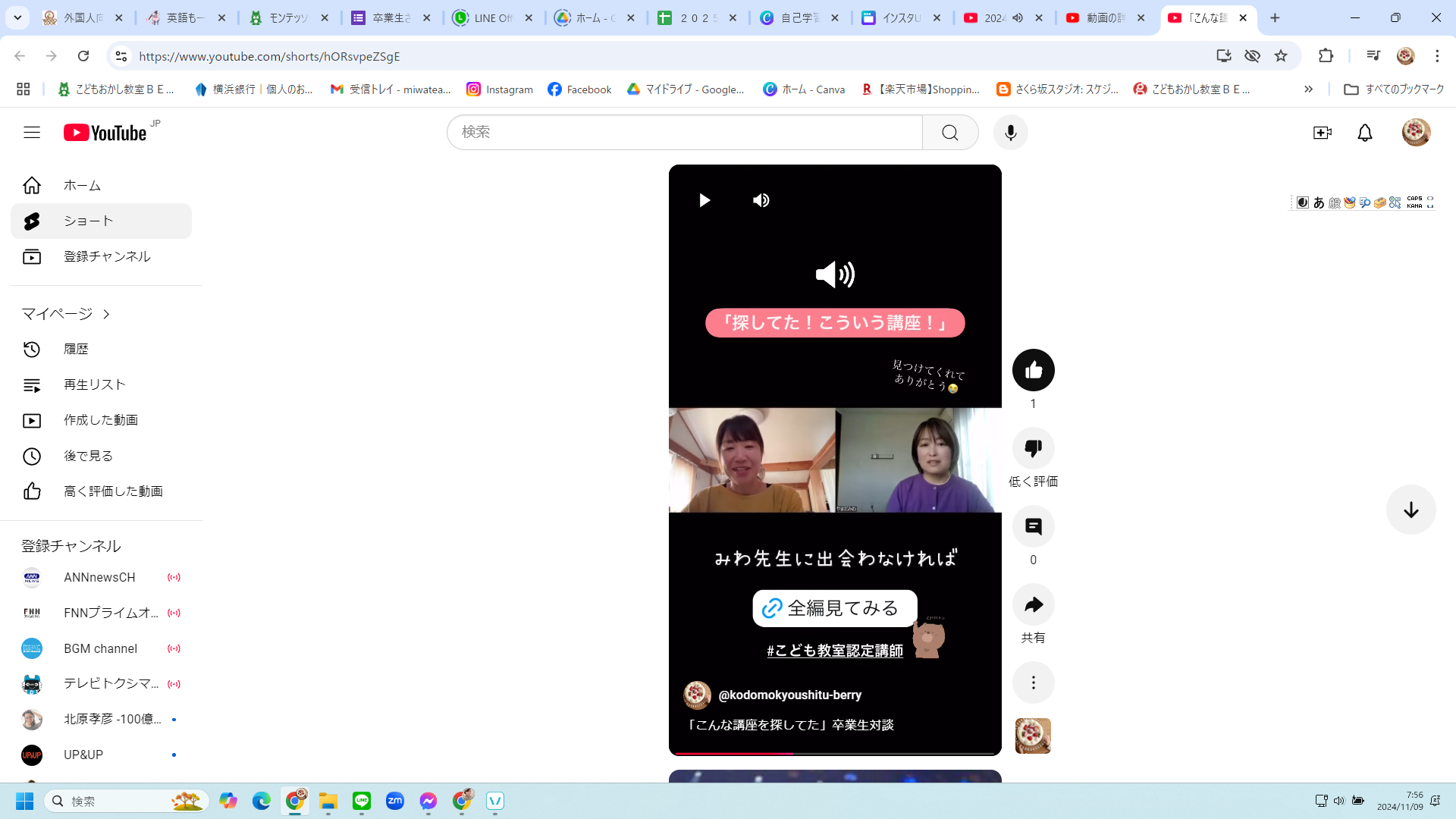Screen dimensions: 1456x819
Task: Open the Short's three-dot more options
Action: click(x=1033, y=682)
